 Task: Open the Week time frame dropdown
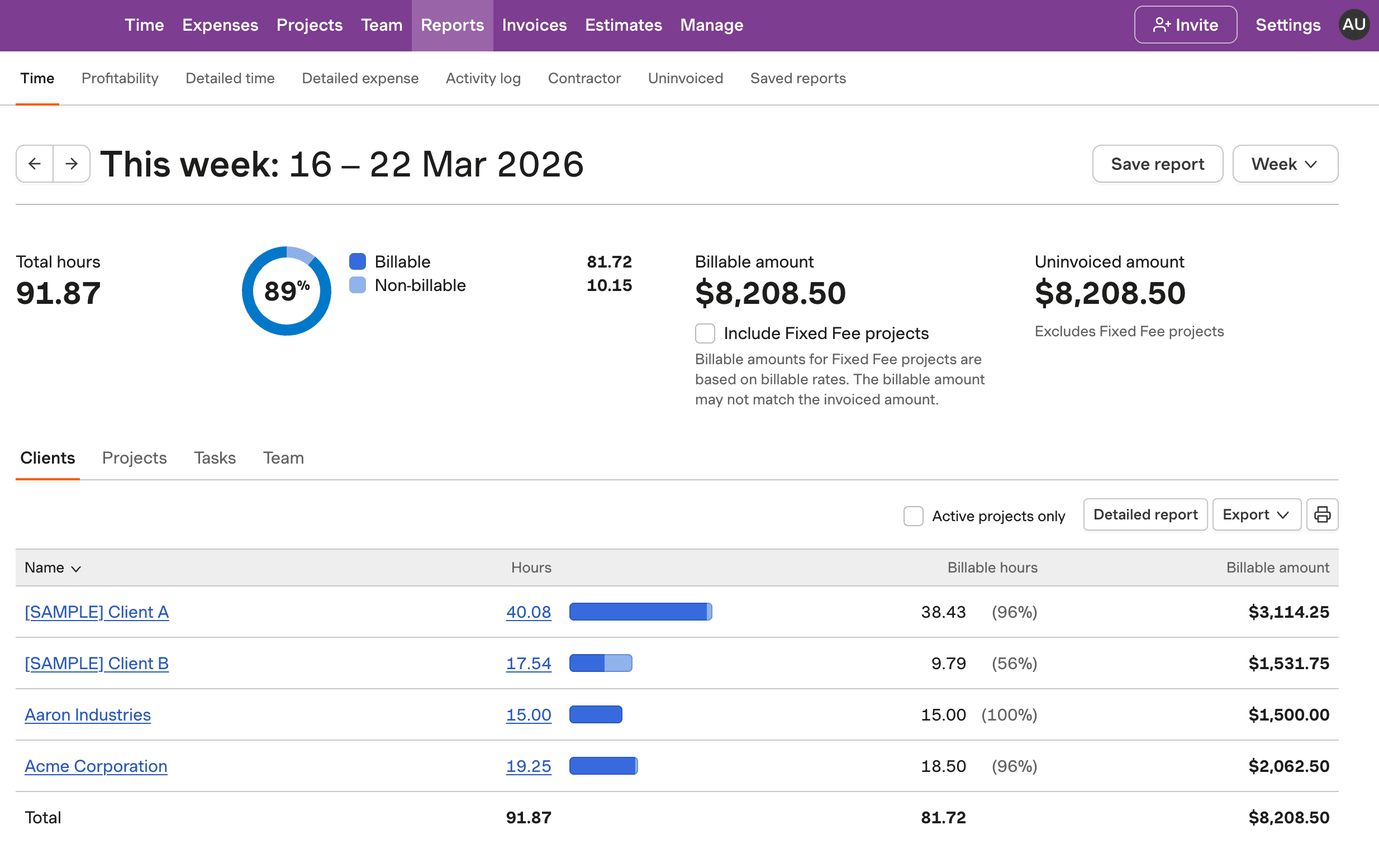pos(1285,164)
